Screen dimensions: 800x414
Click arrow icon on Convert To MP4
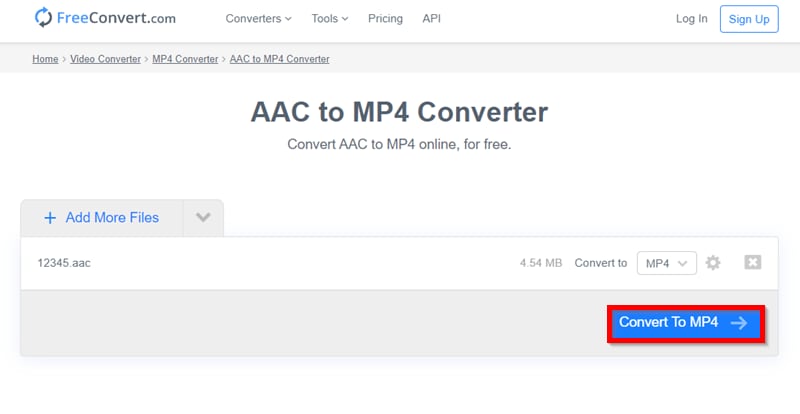click(739, 323)
